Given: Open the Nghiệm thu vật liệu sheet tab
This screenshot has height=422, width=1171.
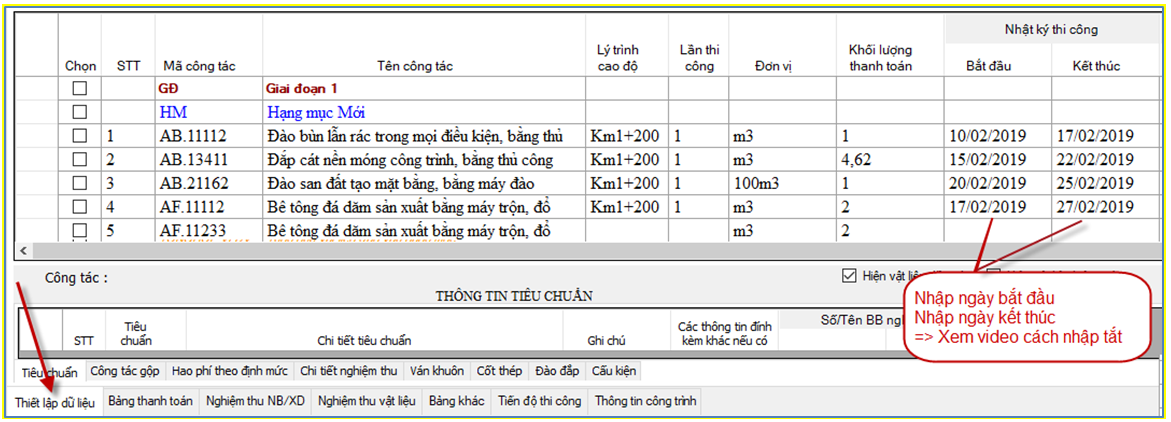Looking at the screenshot, I should click(x=367, y=401).
